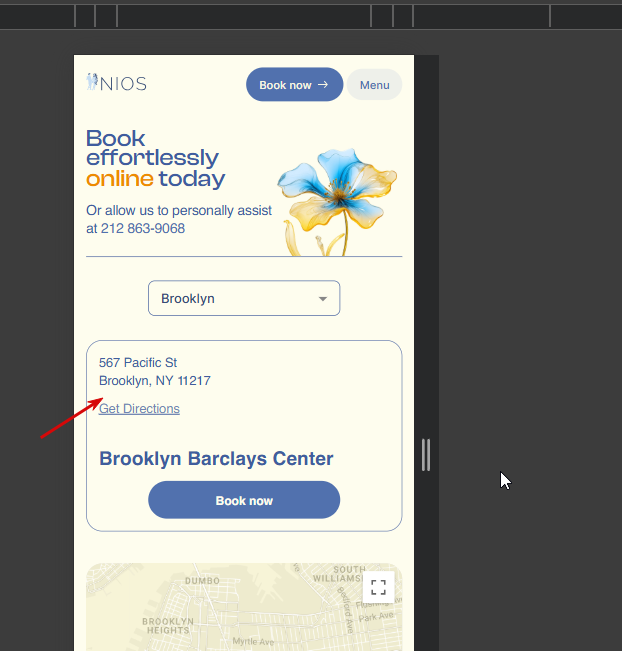Click the Get Directions link
622x651 pixels.
[x=139, y=409]
